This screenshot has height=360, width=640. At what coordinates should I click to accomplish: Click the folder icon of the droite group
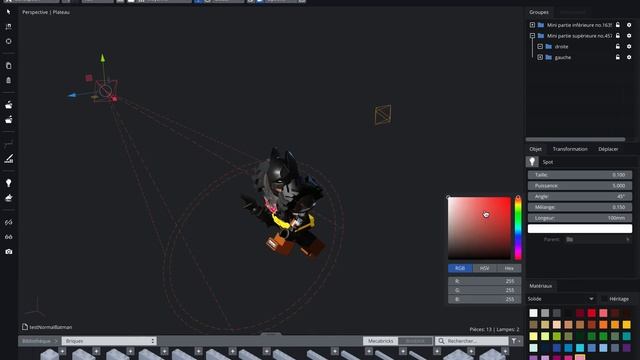[x=549, y=47]
